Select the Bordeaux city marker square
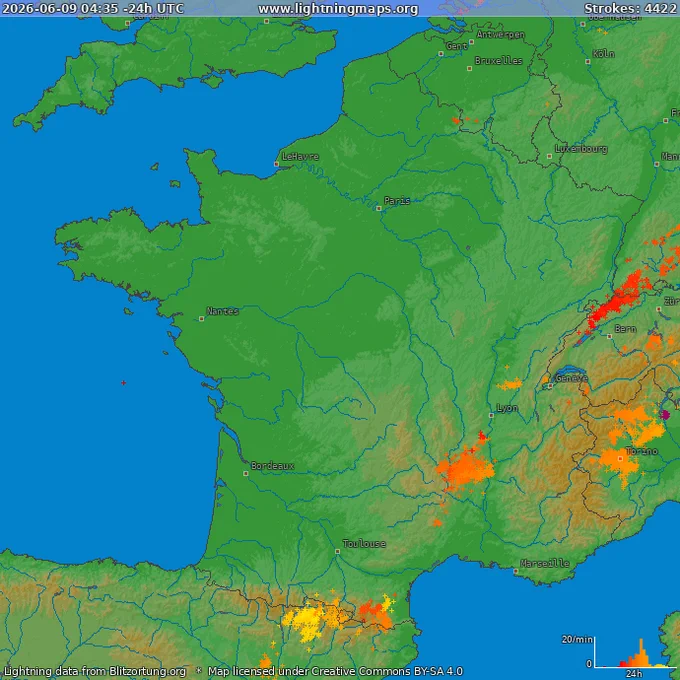This screenshot has height=680, width=680. click(x=246, y=474)
